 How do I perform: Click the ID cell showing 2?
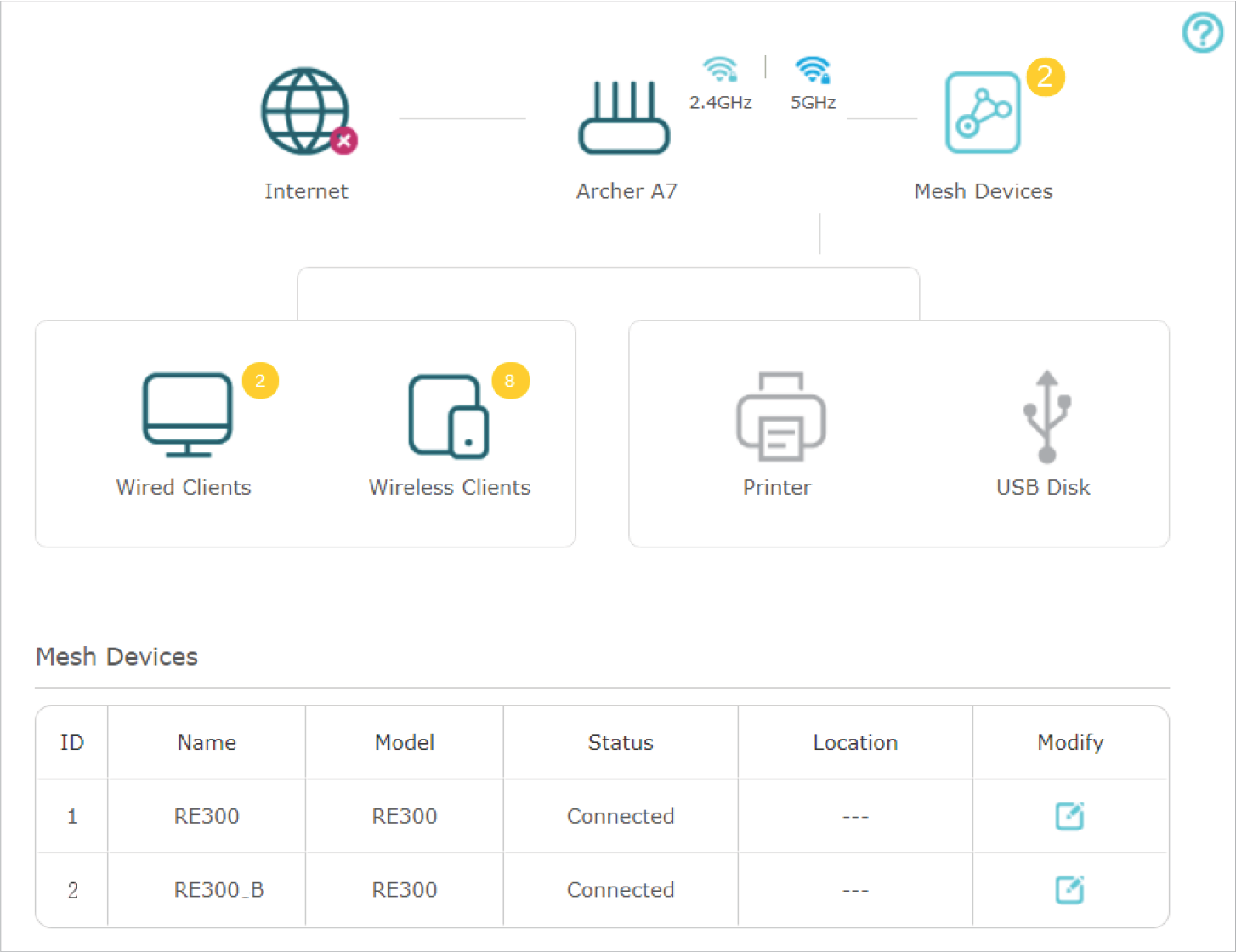72,890
